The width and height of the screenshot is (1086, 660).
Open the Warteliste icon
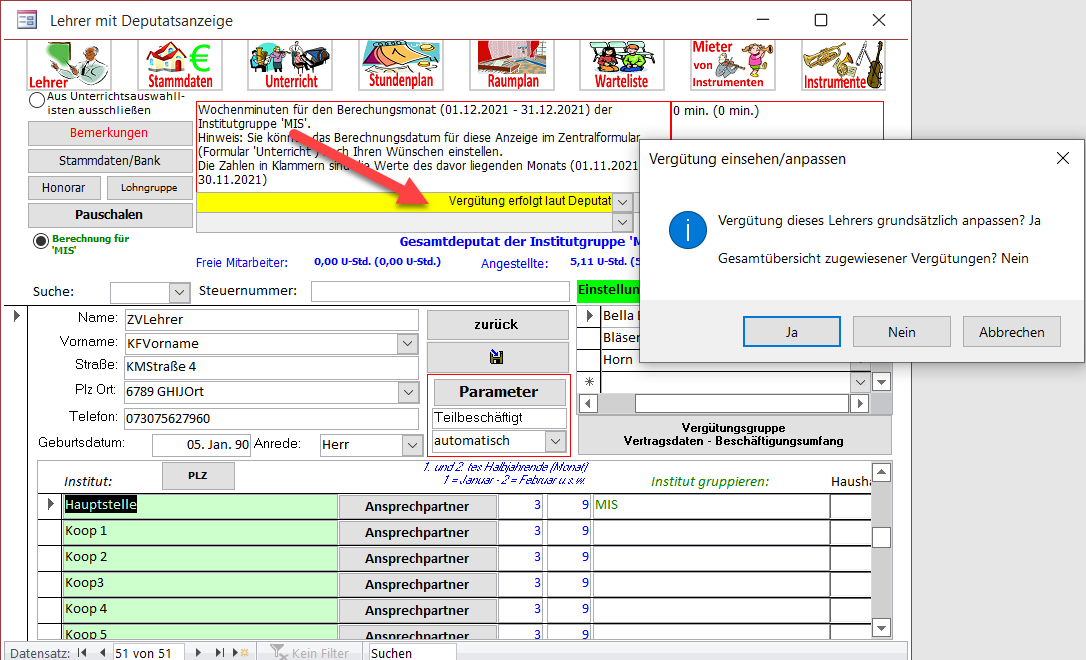(x=622, y=65)
